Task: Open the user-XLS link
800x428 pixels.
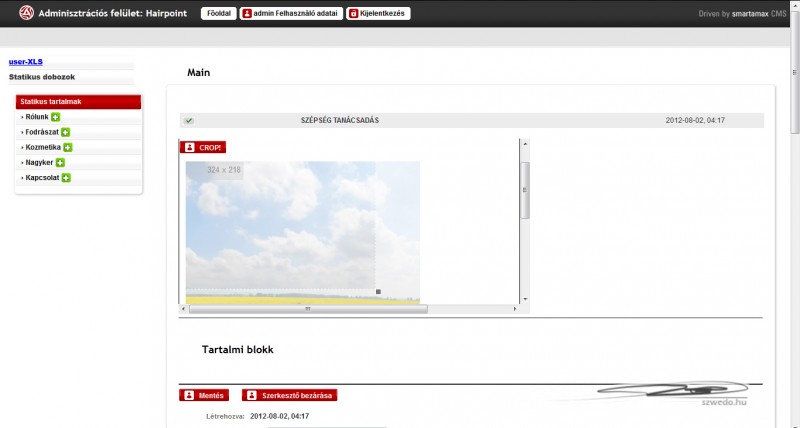Action: click(x=26, y=62)
